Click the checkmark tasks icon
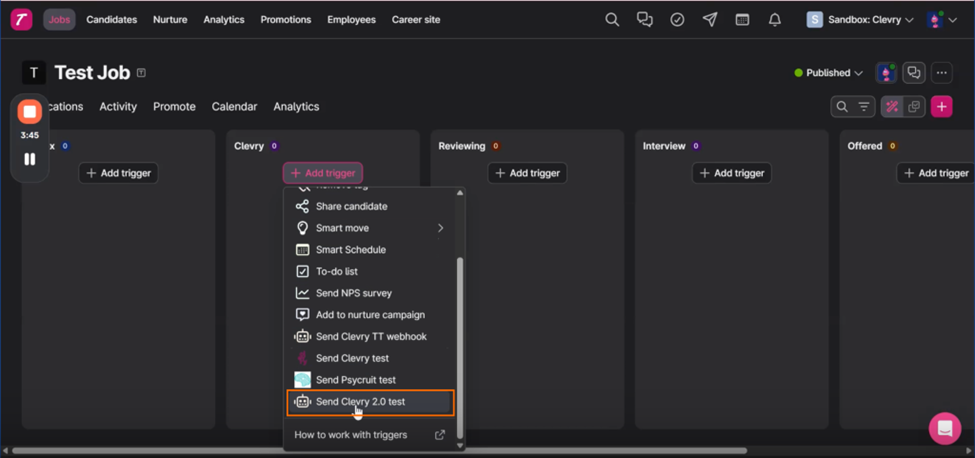The height and width of the screenshot is (458, 975). pos(677,20)
